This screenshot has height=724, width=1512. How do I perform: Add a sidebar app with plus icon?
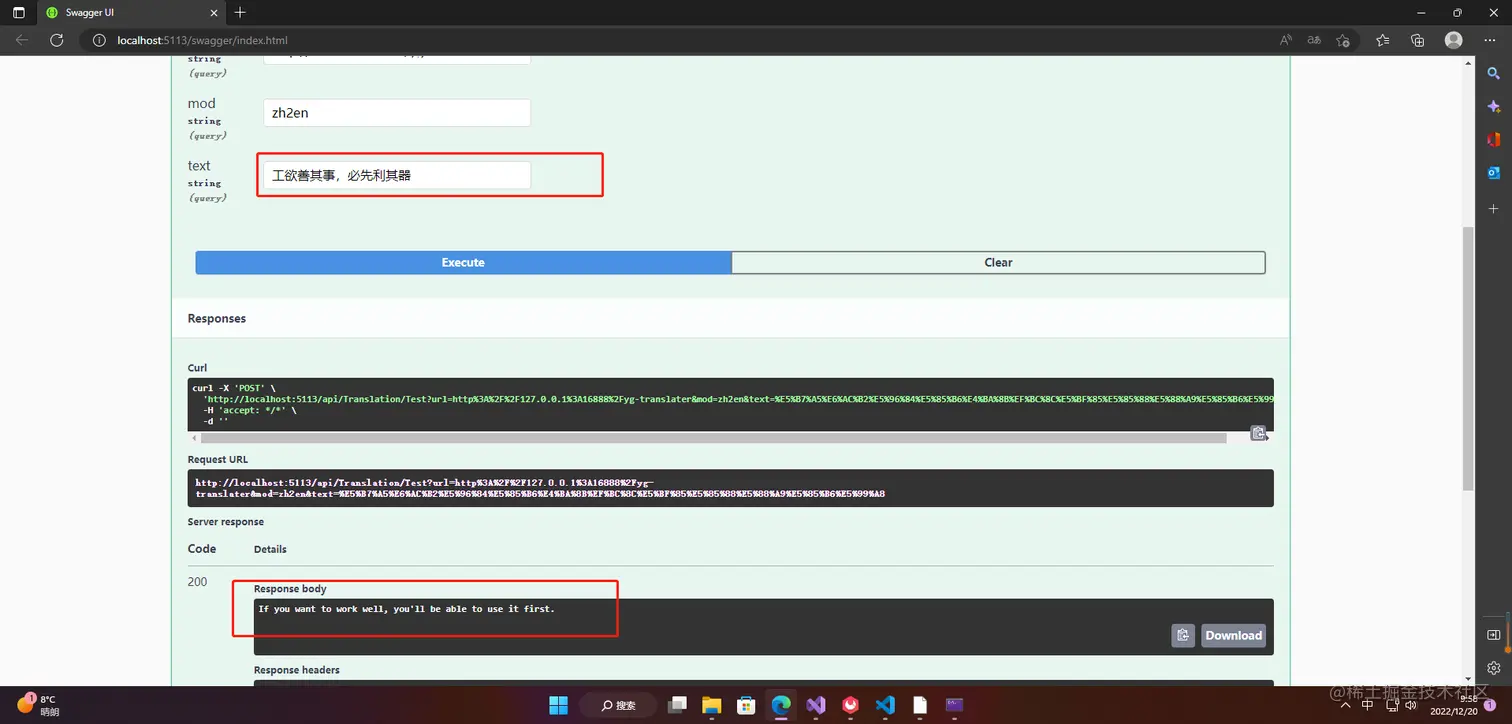[x=1494, y=209]
